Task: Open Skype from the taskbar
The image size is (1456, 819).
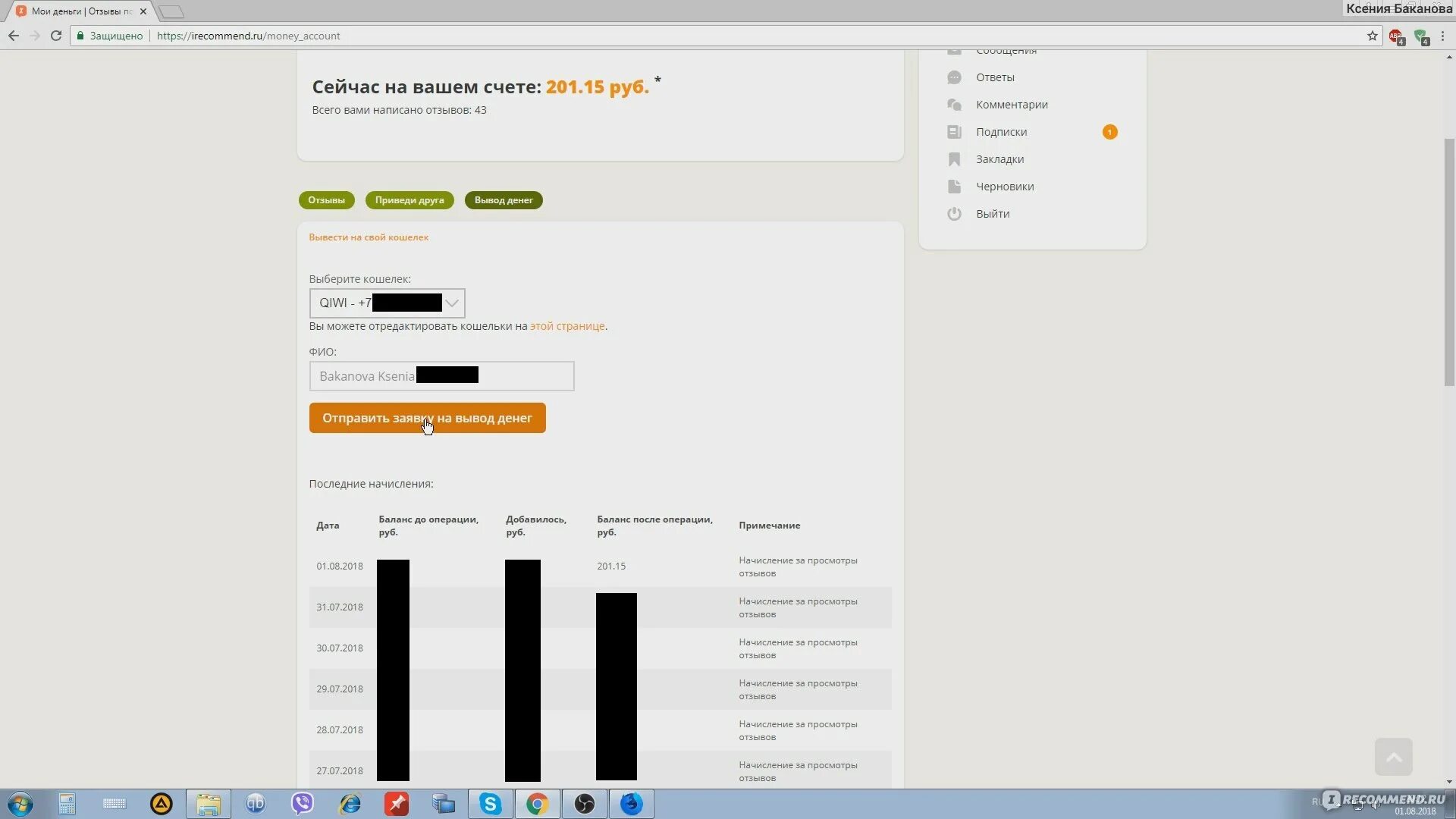Action: click(491, 804)
